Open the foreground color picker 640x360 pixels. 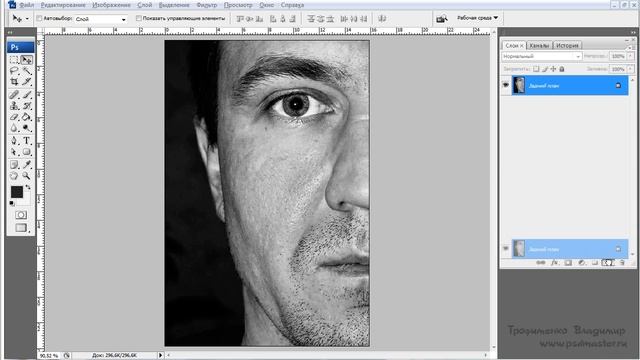pyautogui.click(x=17, y=192)
